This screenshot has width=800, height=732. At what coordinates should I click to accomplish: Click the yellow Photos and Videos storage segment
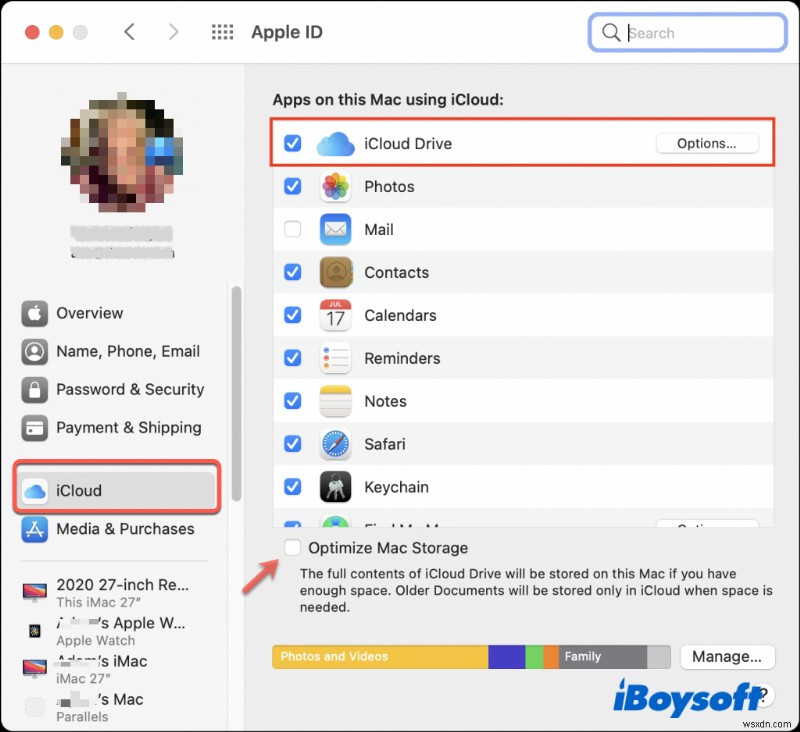tap(370, 657)
